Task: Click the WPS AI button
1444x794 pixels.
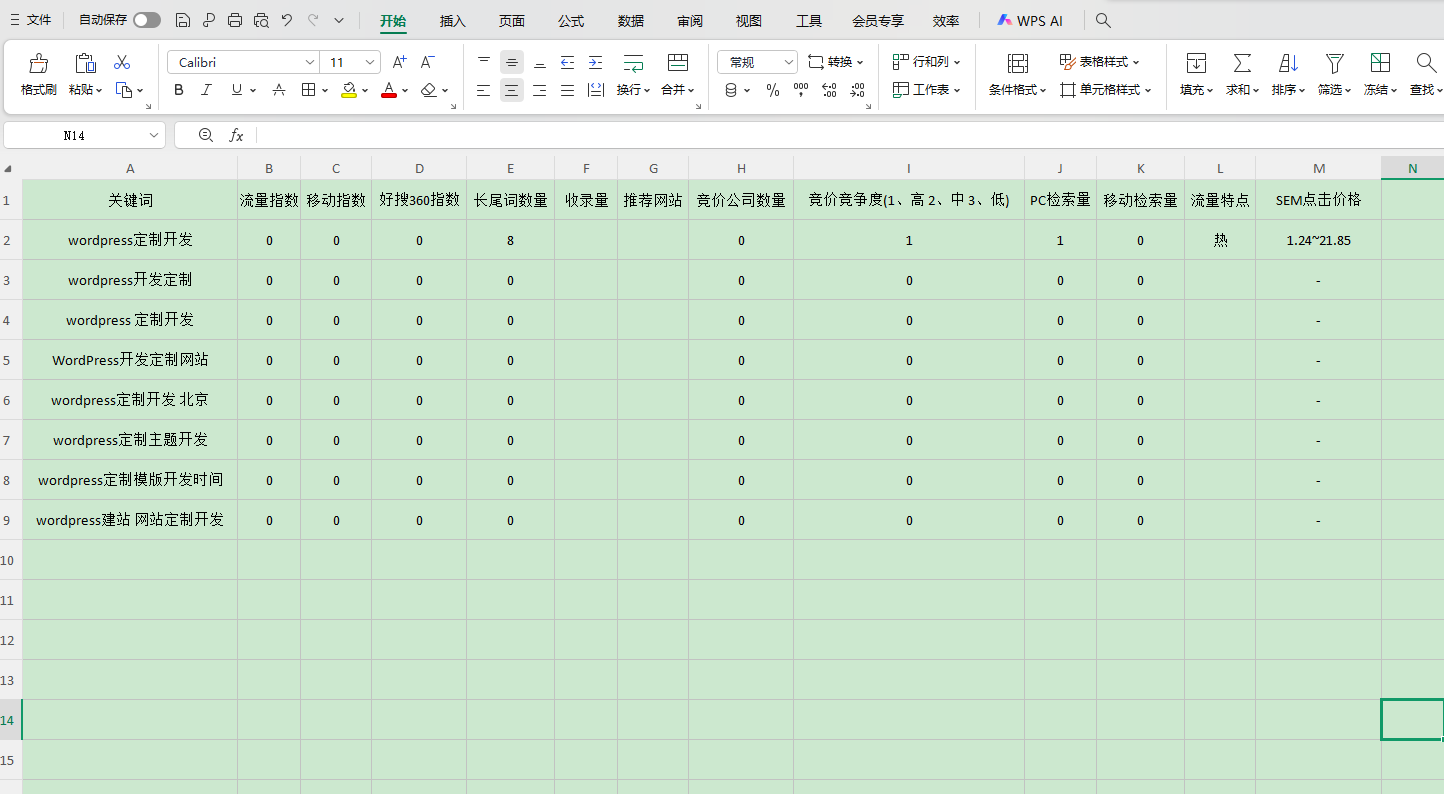Action: (1029, 21)
